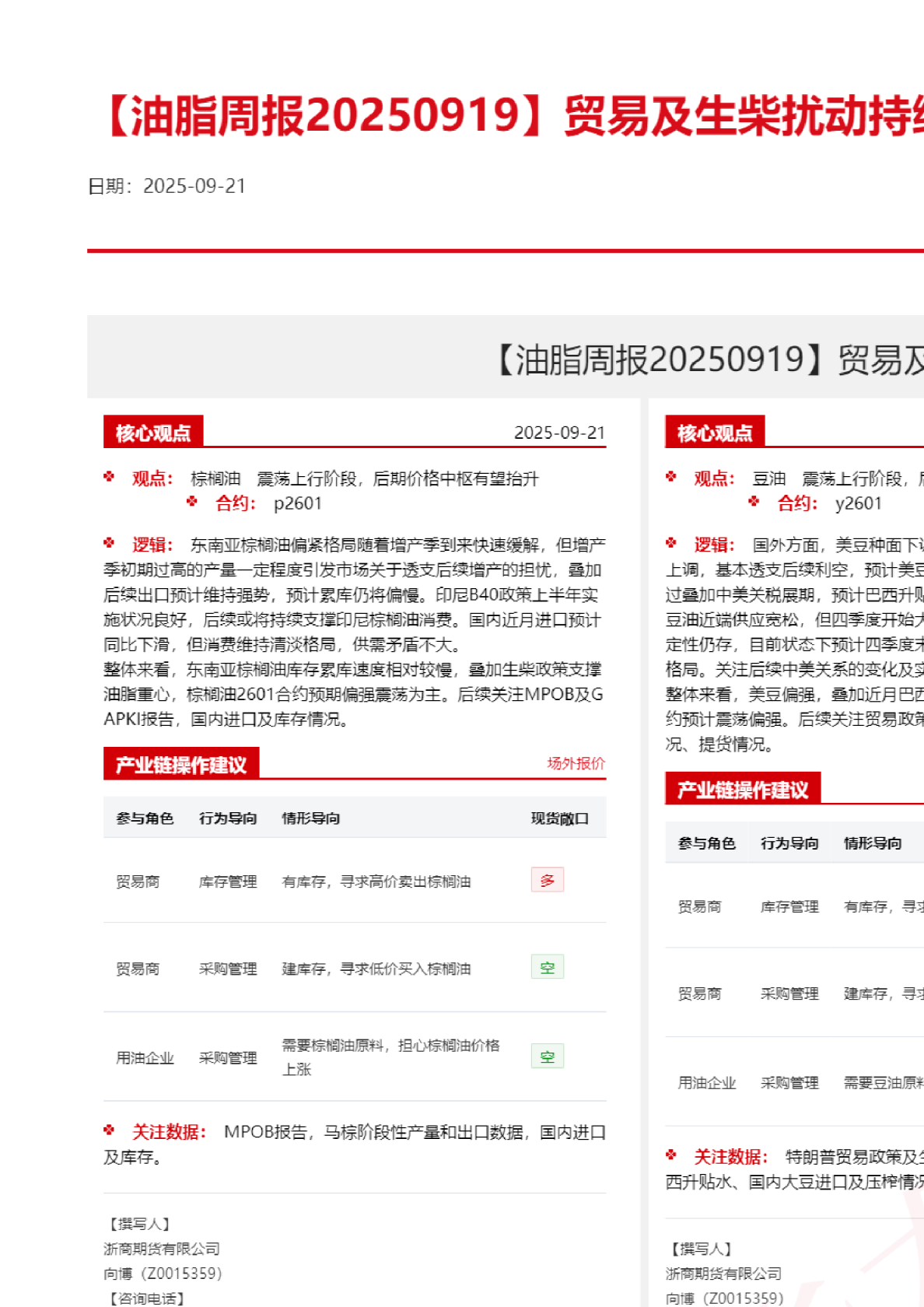Click the bullet icon before 关注数据 特朗普贸易政策
924x1307 pixels.
click(x=671, y=1155)
